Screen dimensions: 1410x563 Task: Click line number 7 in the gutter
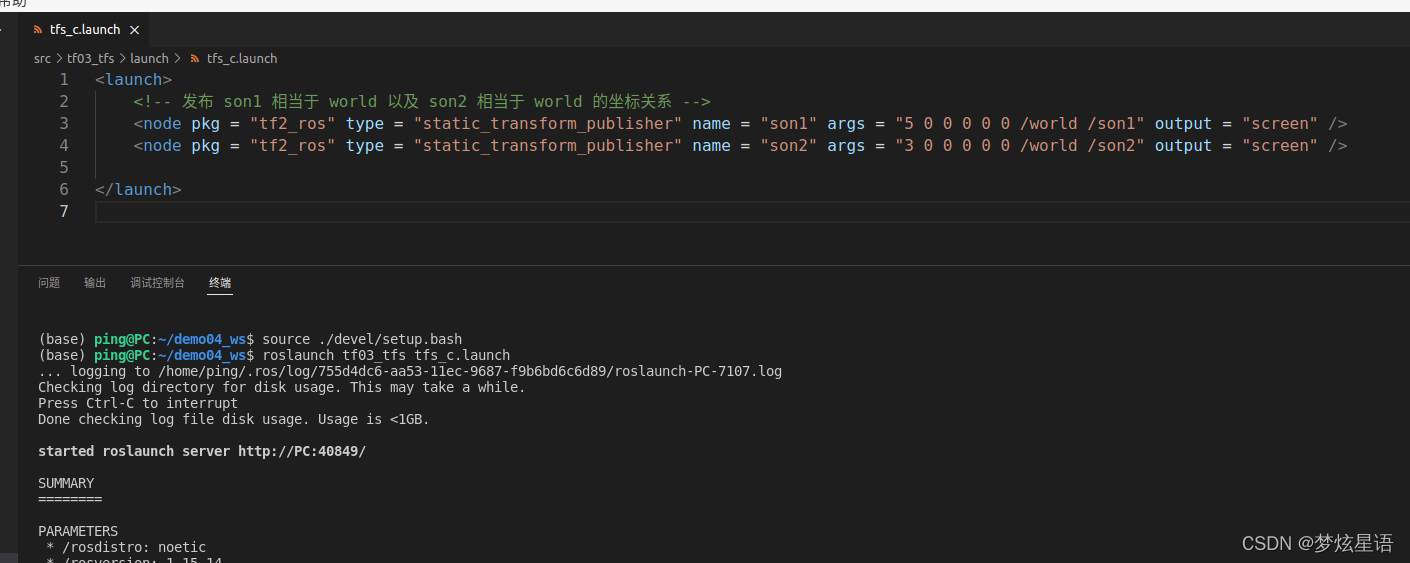pyautogui.click(x=64, y=212)
